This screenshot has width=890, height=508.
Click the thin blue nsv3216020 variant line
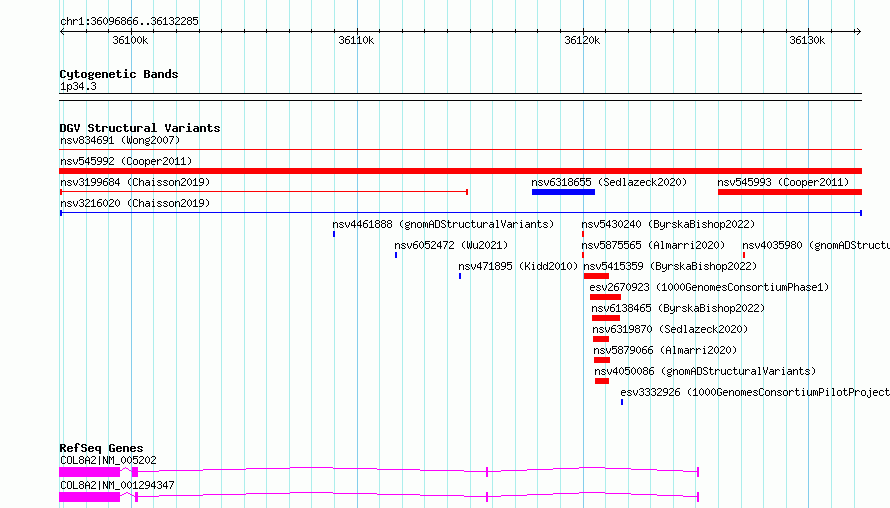(461, 213)
